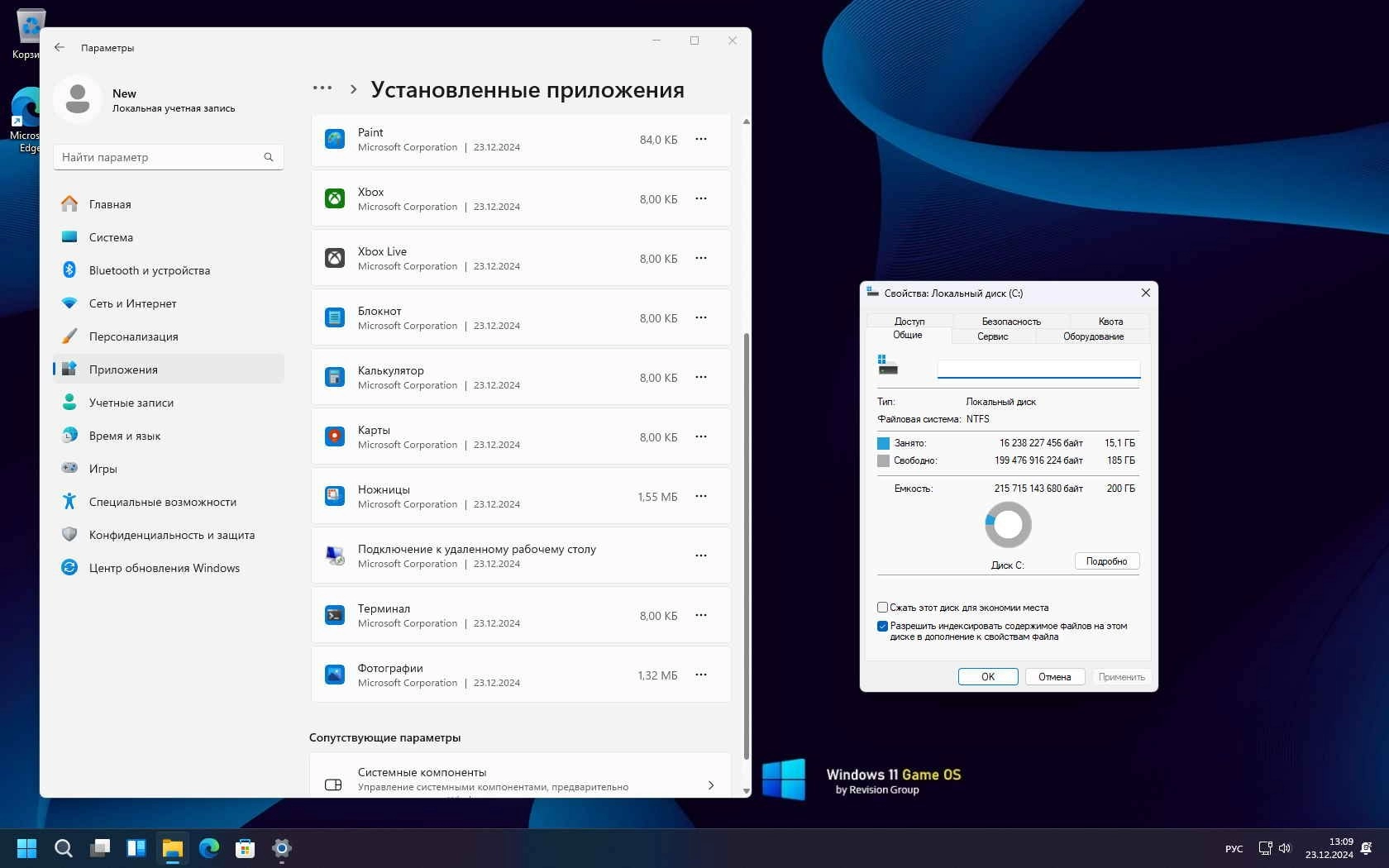The height and width of the screenshot is (868, 1389).
Task: Expand the breadcrumb ellipsis in Settings header
Action: tap(322, 88)
